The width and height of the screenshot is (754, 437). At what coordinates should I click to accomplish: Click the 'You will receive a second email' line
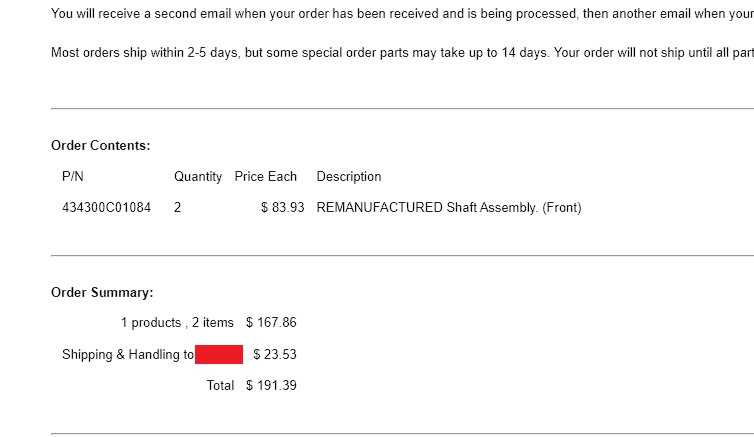pos(402,13)
